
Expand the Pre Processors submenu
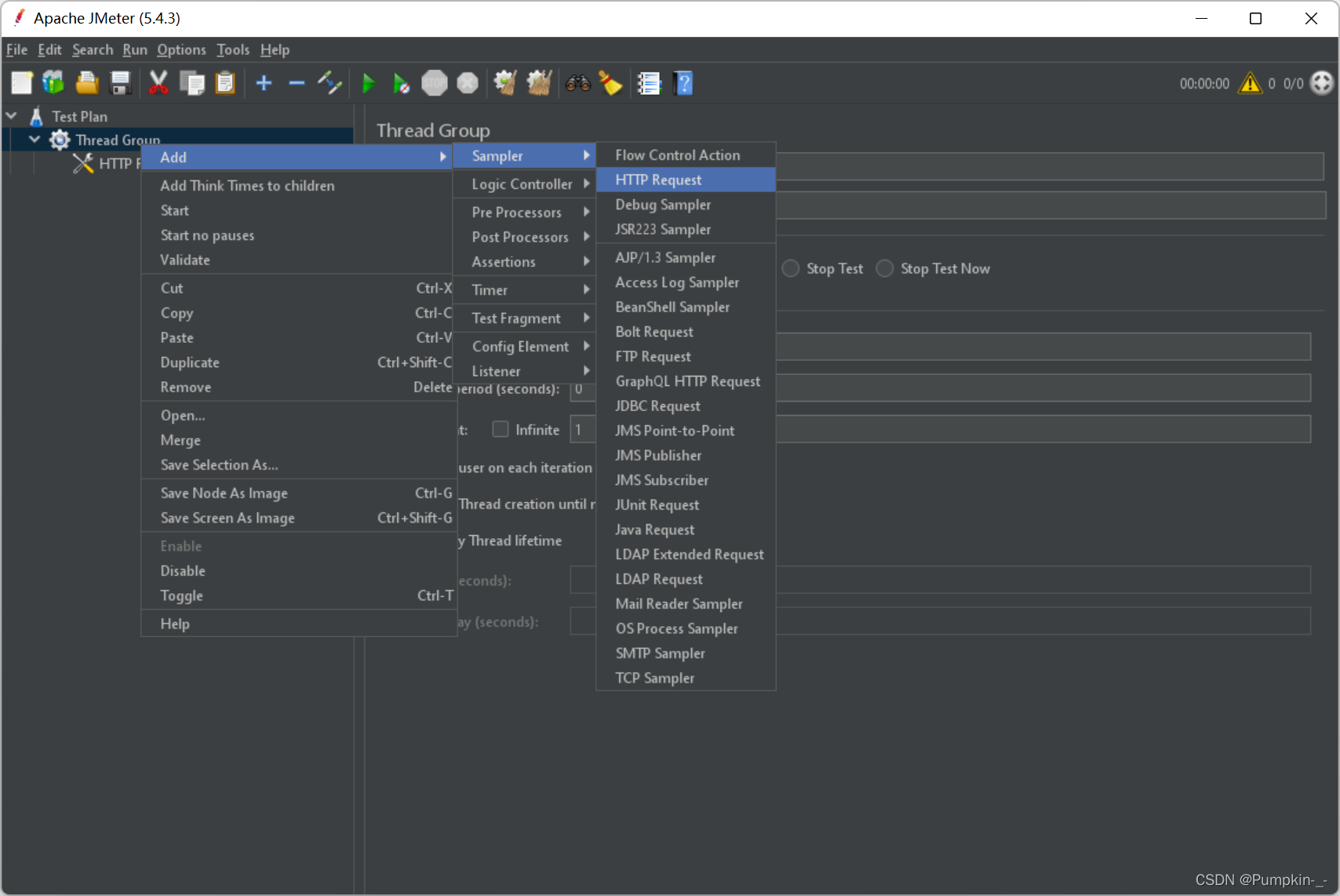coord(523,213)
